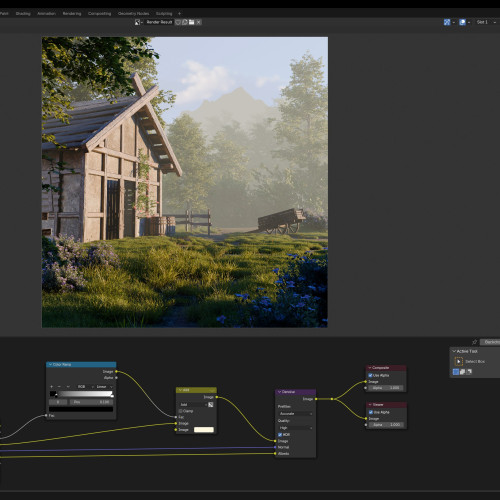The width and height of the screenshot is (500, 500).
Task: Adjust the Pos field in Color Ramp
Action: (91, 402)
